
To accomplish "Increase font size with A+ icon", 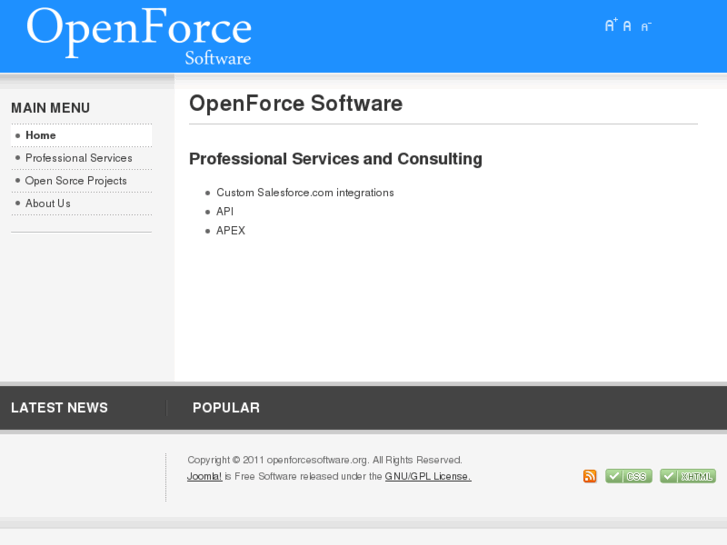I will [611, 25].
